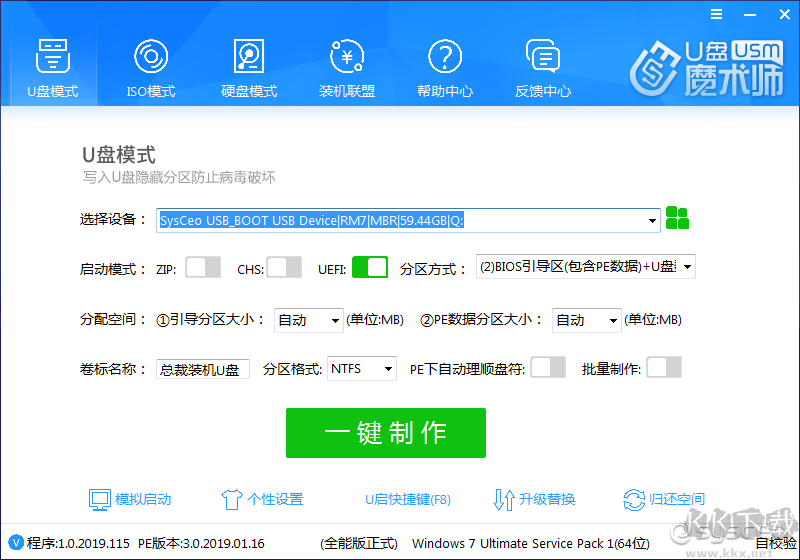Click the green refresh devices grid icon
This screenshot has width=800, height=560.
678,219
